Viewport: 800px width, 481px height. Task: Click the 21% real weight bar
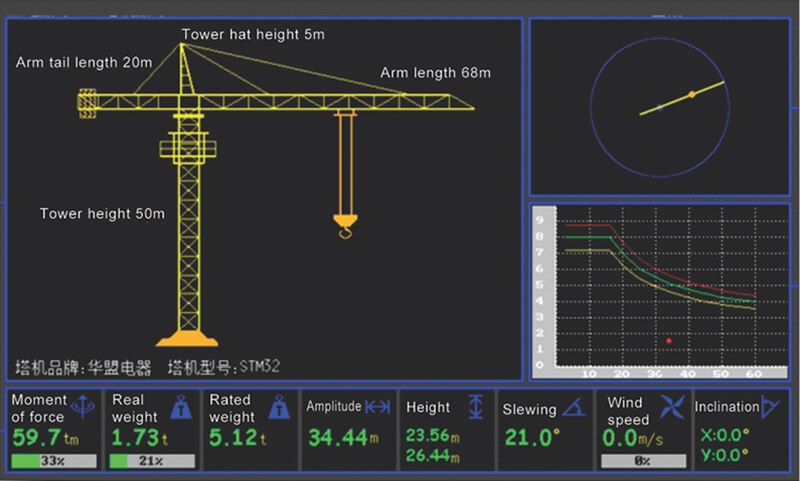coord(152,461)
